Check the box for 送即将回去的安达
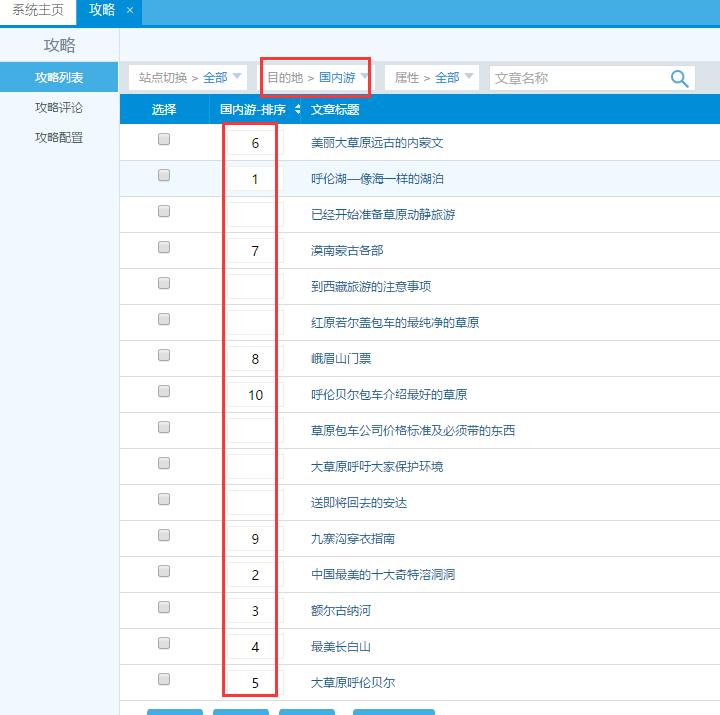Image resolution: width=720 pixels, height=715 pixels. click(164, 499)
